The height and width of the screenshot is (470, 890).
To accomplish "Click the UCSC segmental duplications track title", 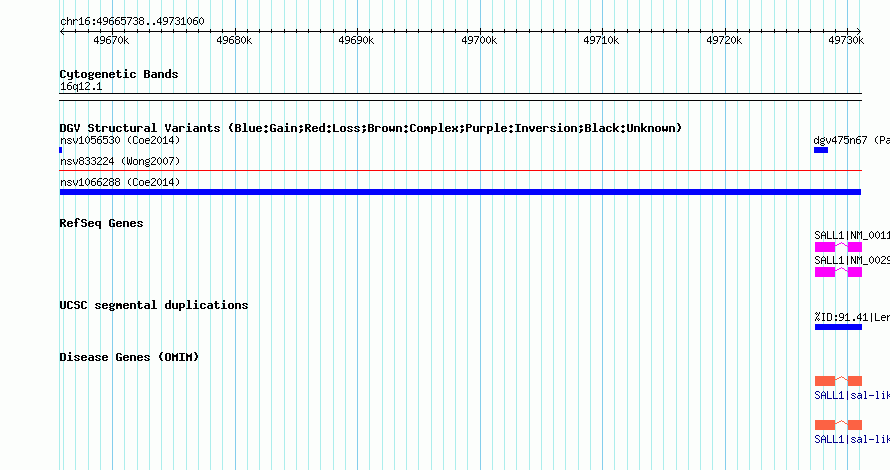I will [x=154, y=305].
